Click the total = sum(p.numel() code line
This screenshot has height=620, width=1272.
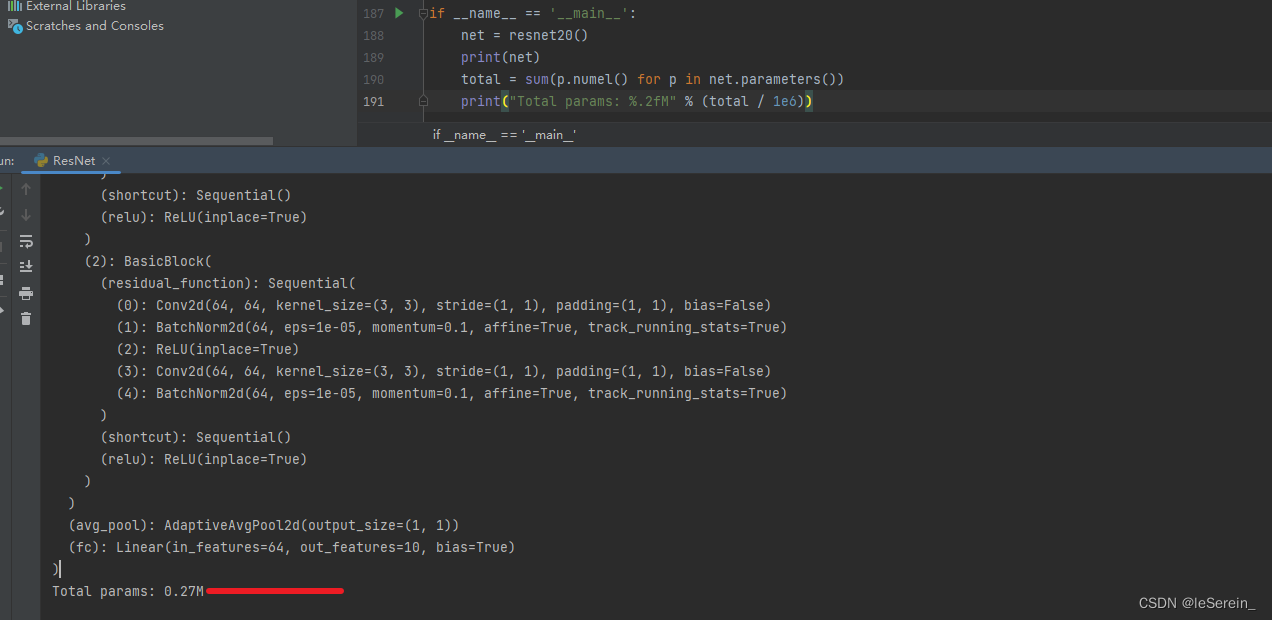[x=653, y=79]
